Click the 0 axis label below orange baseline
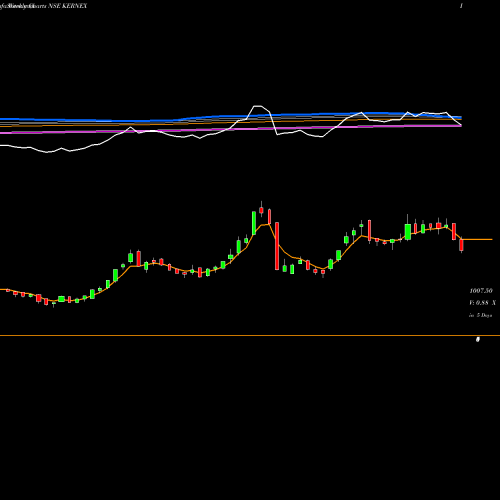500x500 pixels. (x=478, y=340)
